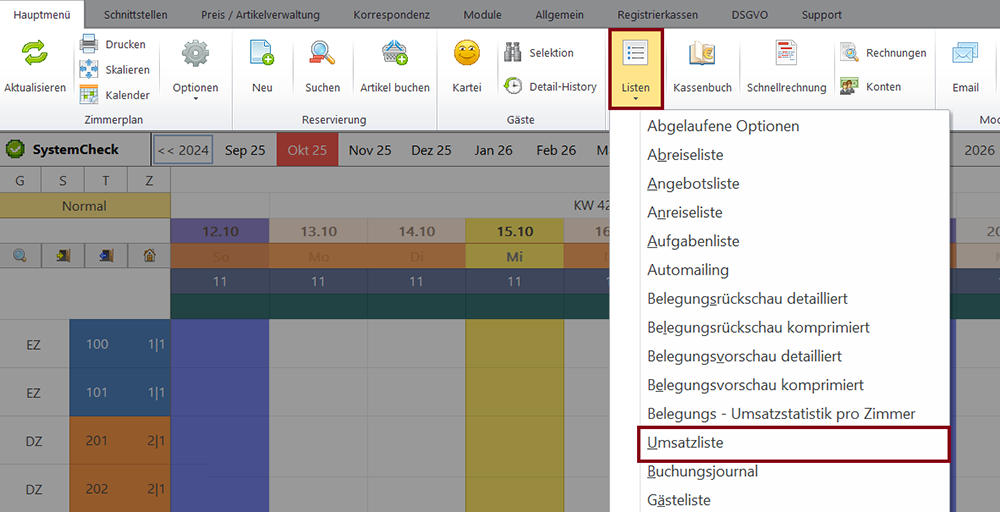
Task: Choose Anreiseliste in the dropdown
Action: click(684, 213)
